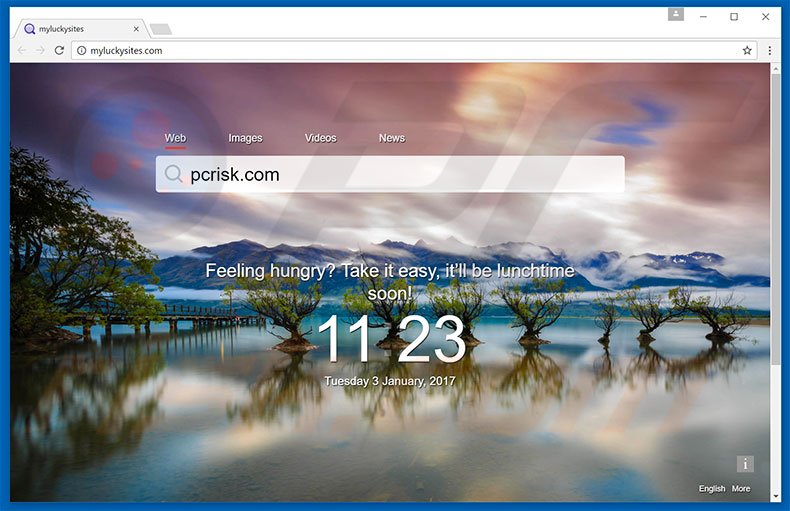Click the Forward navigation arrow
The image size is (790, 511).
[41, 50]
